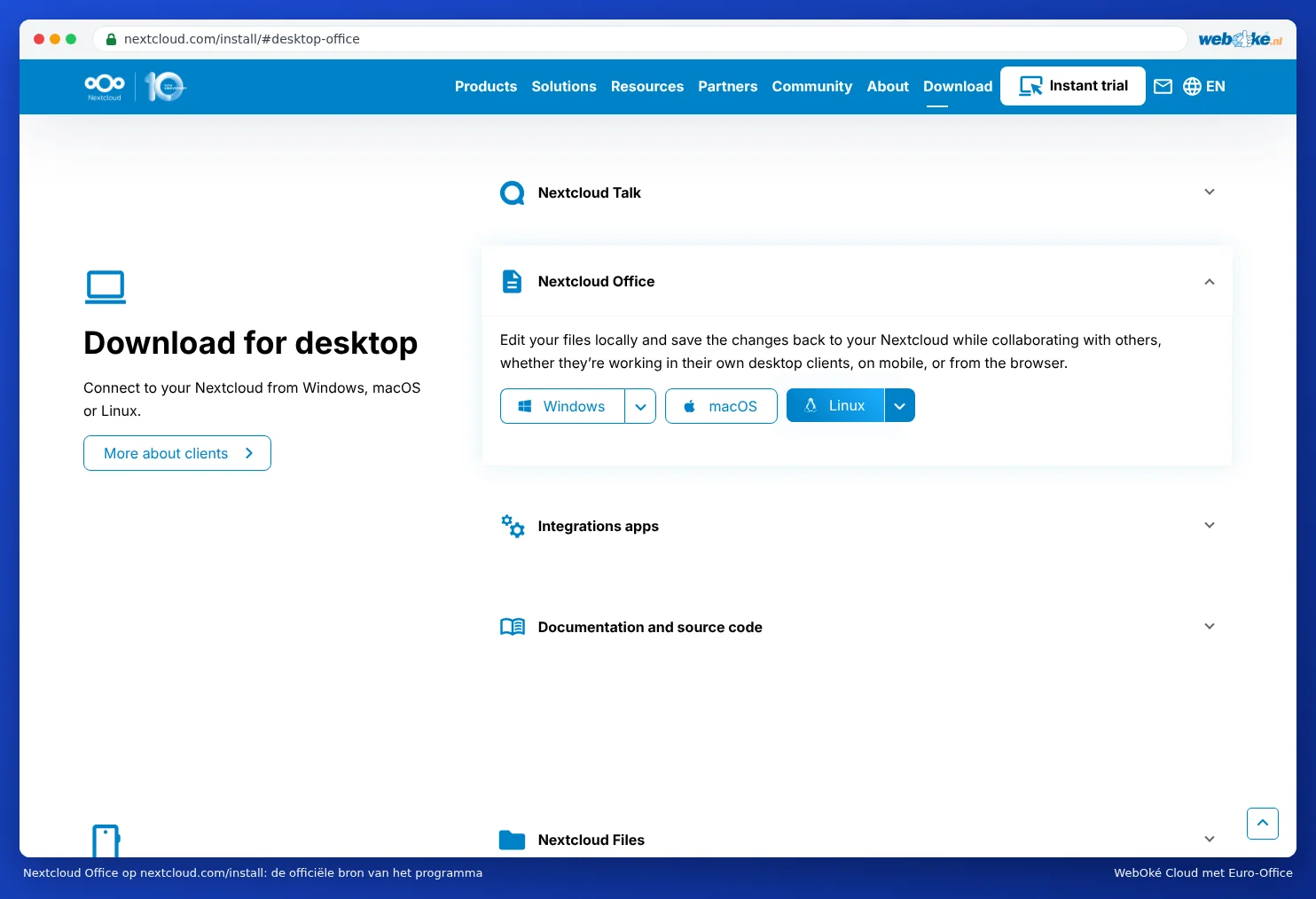This screenshot has width=1316, height=899.
Task: Click the Documentation and source code heading
Action: [x=650, y=627]
